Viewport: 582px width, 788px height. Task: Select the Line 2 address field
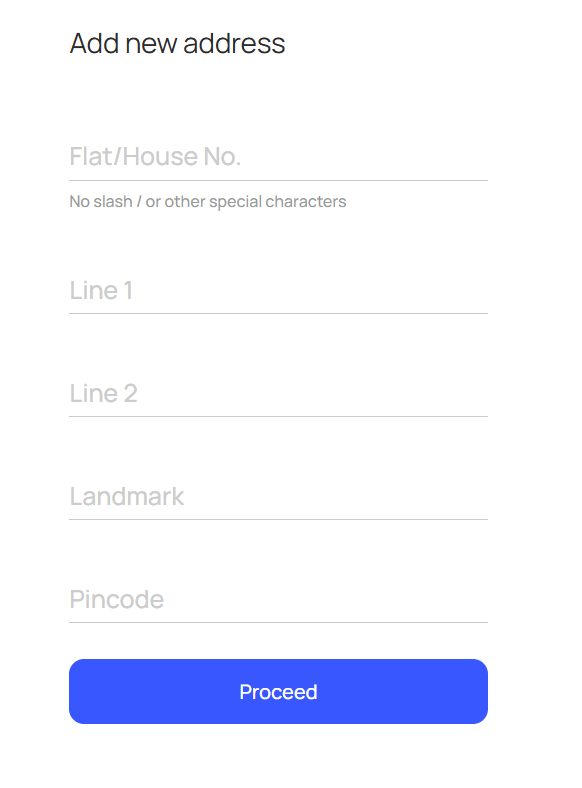pos(278,393)
